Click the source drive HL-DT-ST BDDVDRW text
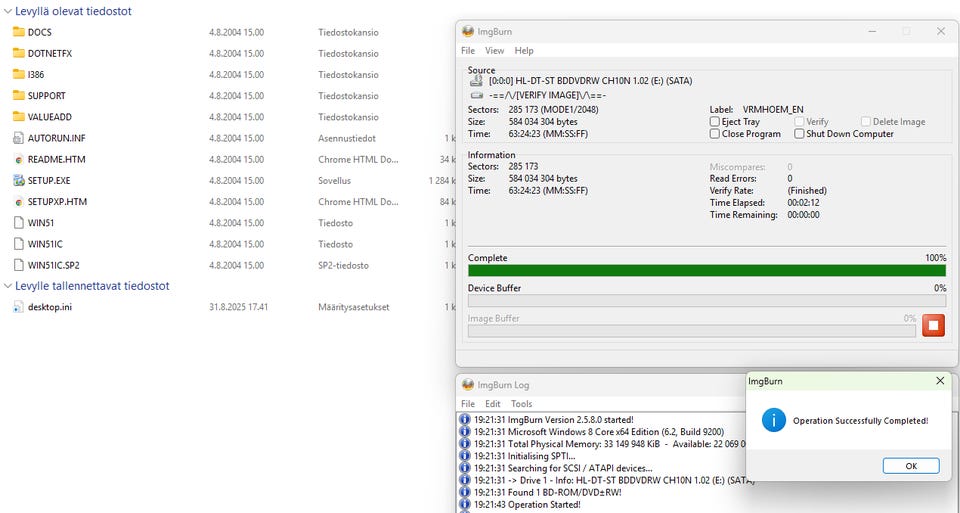This screenshot has height=513, width=960. [590, 81]
